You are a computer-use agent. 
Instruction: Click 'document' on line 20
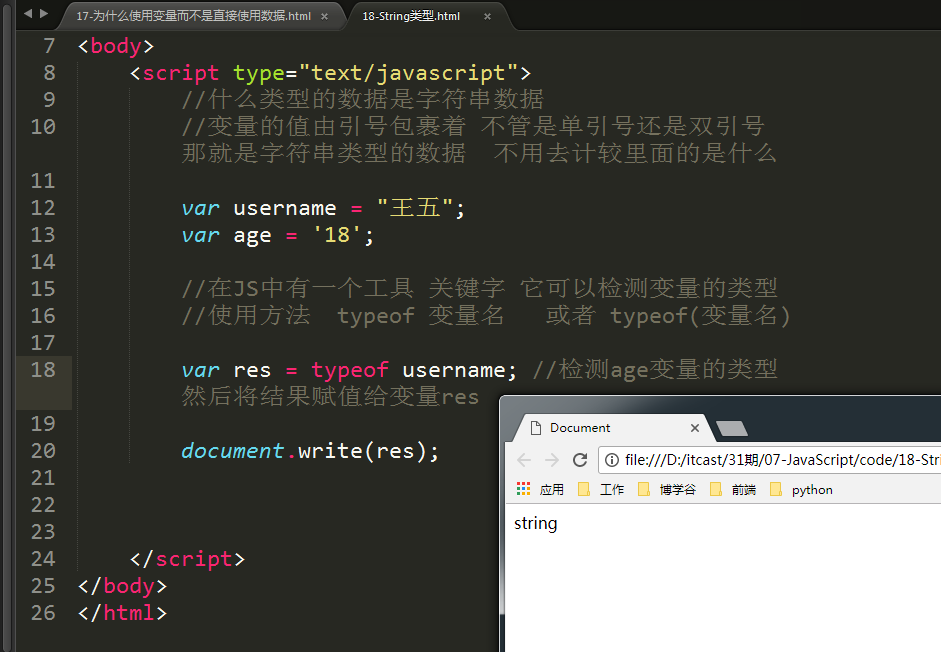[x=232, y=451]
